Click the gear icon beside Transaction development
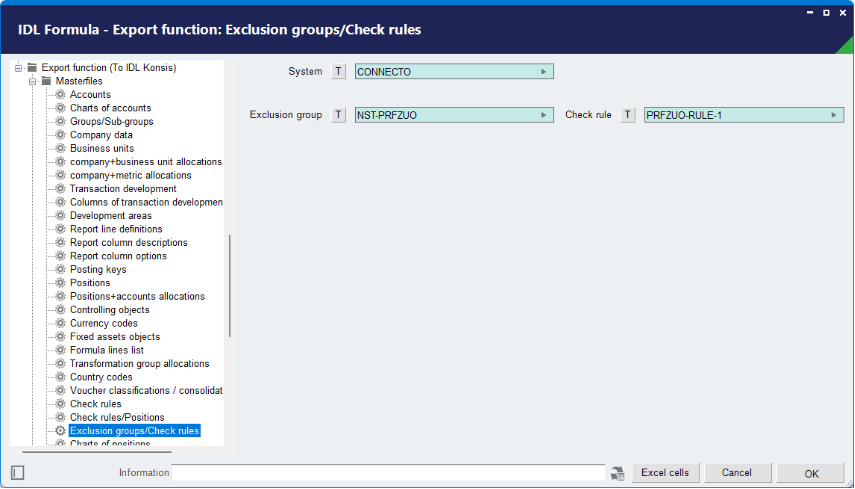Viewport: 855px width, 489px height. pos(61,189)
